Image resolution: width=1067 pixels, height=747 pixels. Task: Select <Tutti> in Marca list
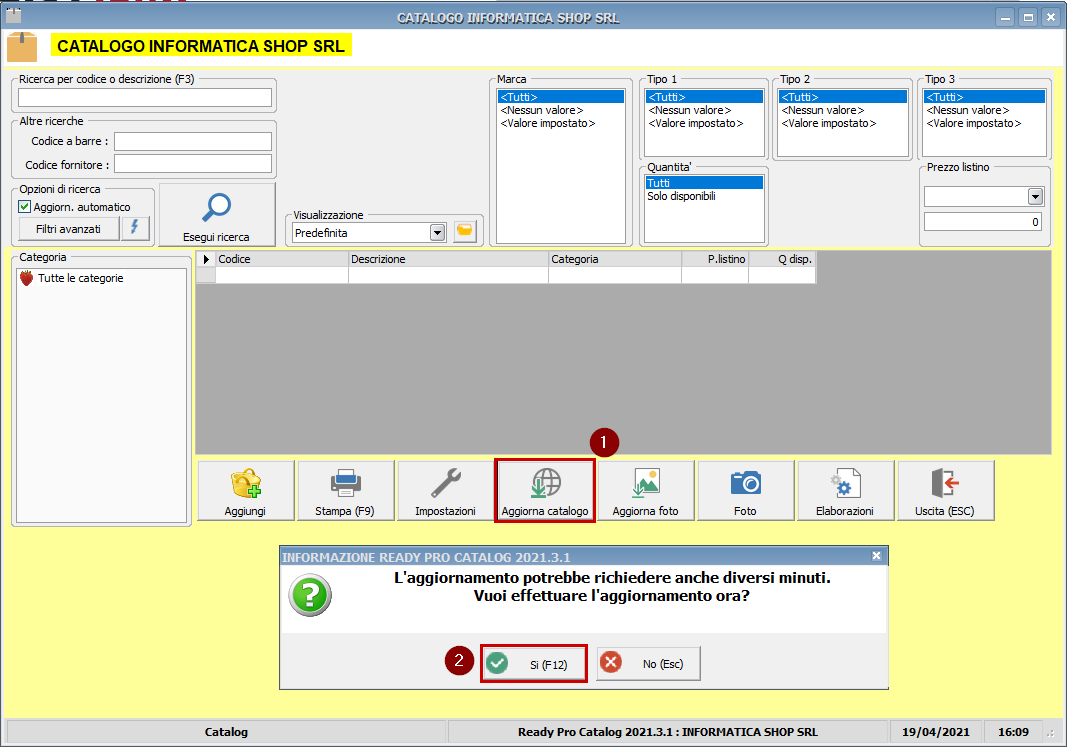tap(561, 97)
